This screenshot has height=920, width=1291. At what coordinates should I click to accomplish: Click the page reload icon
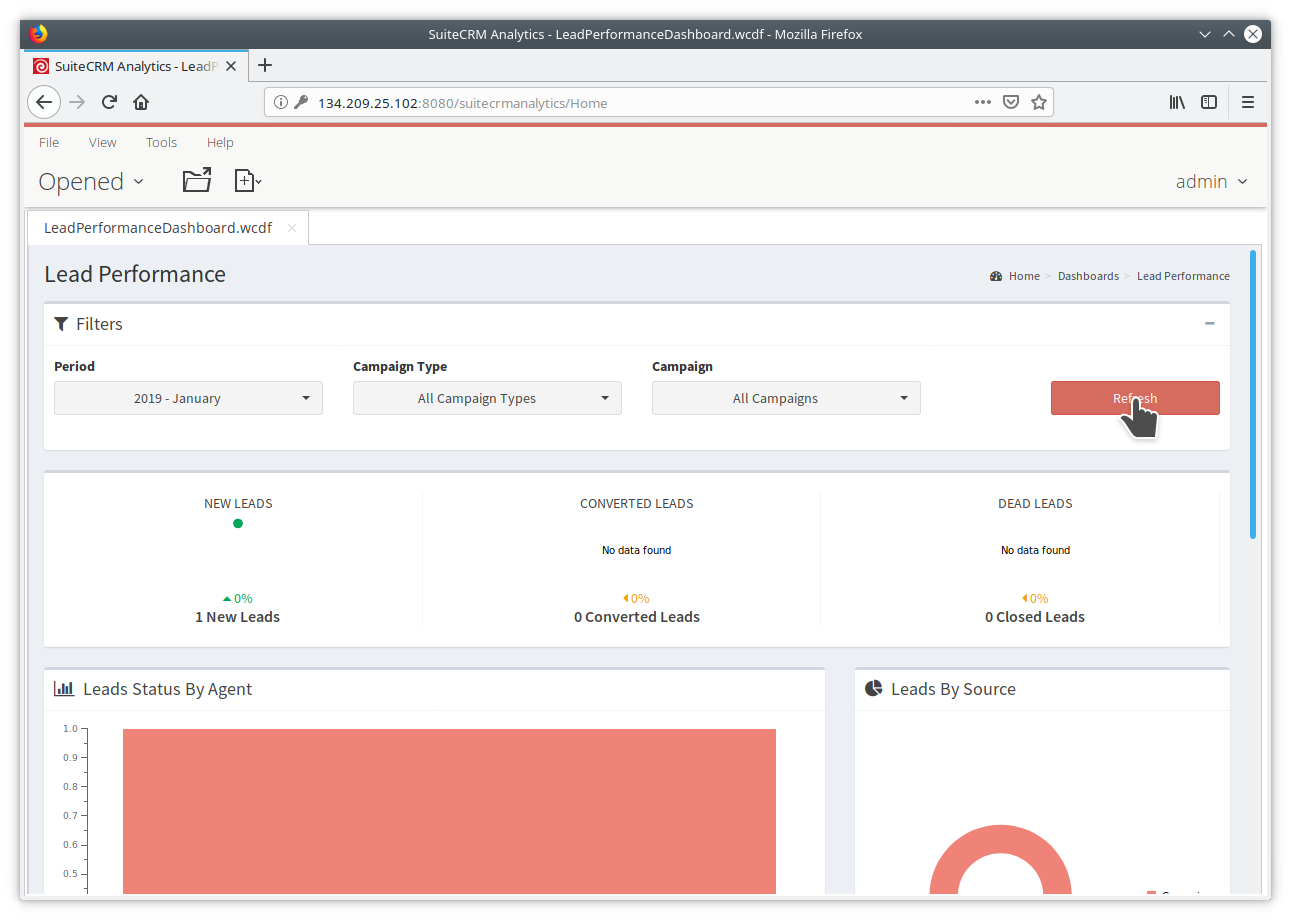(108, 102)
